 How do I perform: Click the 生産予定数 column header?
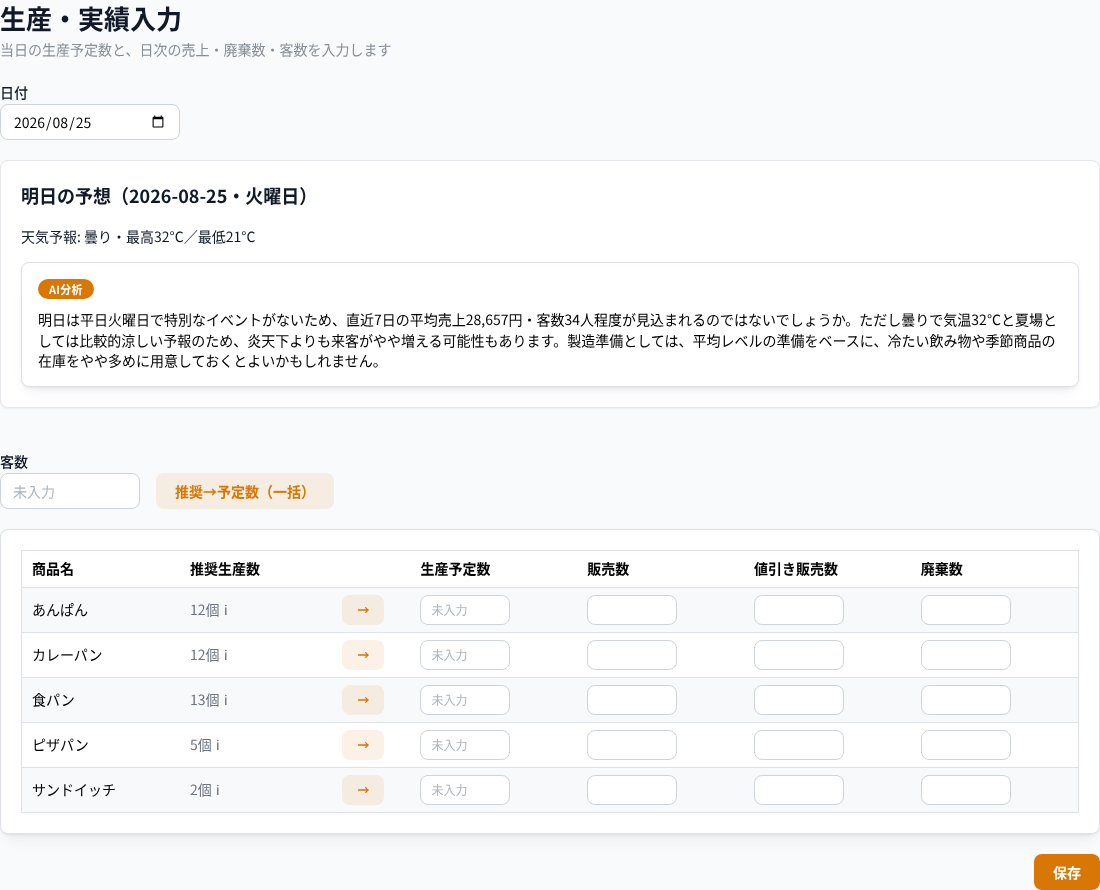click(x=455, y=569)
